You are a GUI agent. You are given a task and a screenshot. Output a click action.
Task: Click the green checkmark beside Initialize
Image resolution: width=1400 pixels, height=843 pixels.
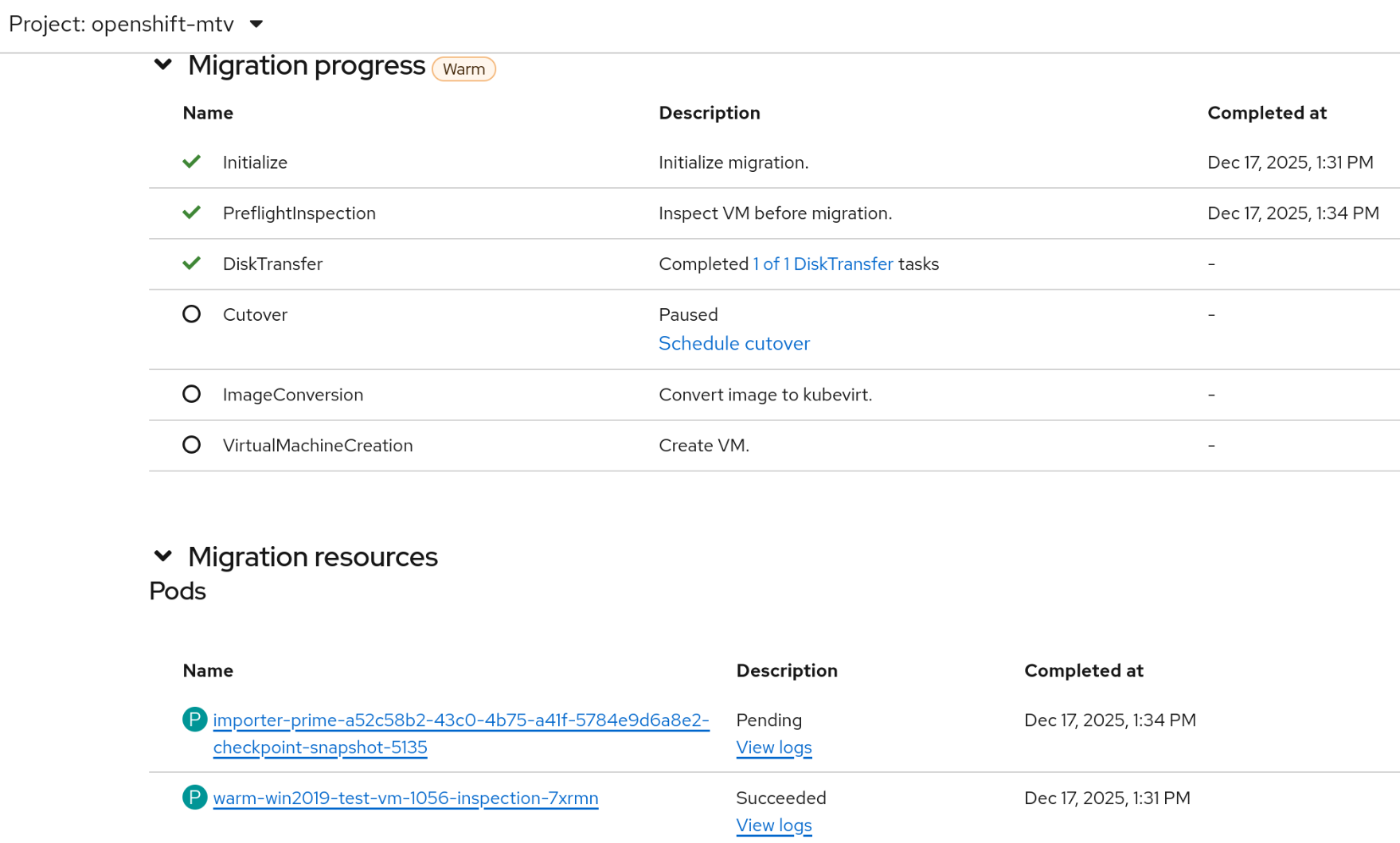coord(191,162)
